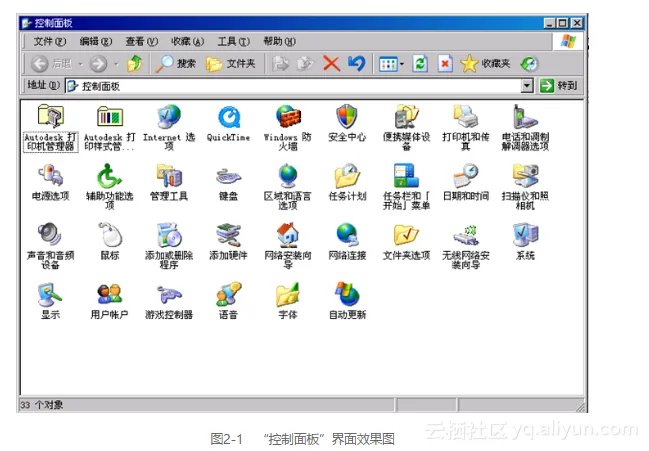
Task: Open Windows 防火墙 icon
Action: coord(288,116)
